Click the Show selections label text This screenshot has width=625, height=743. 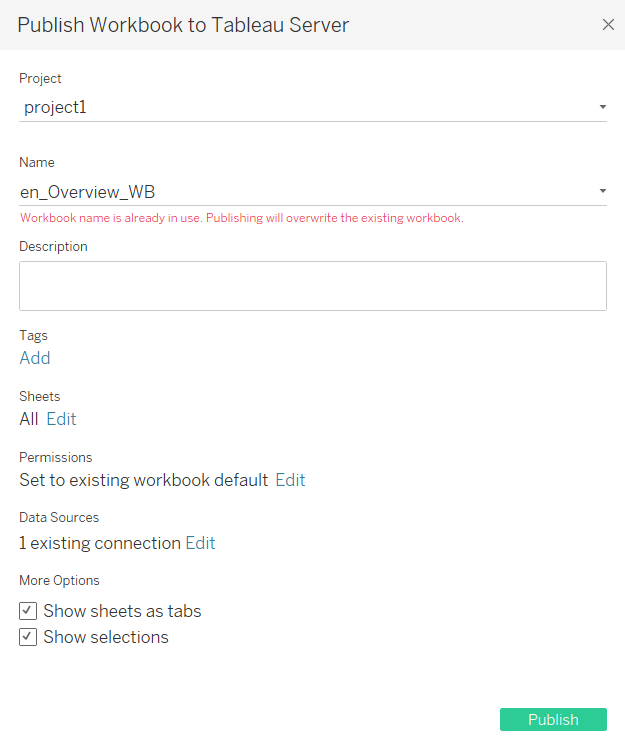click(106, 637)
